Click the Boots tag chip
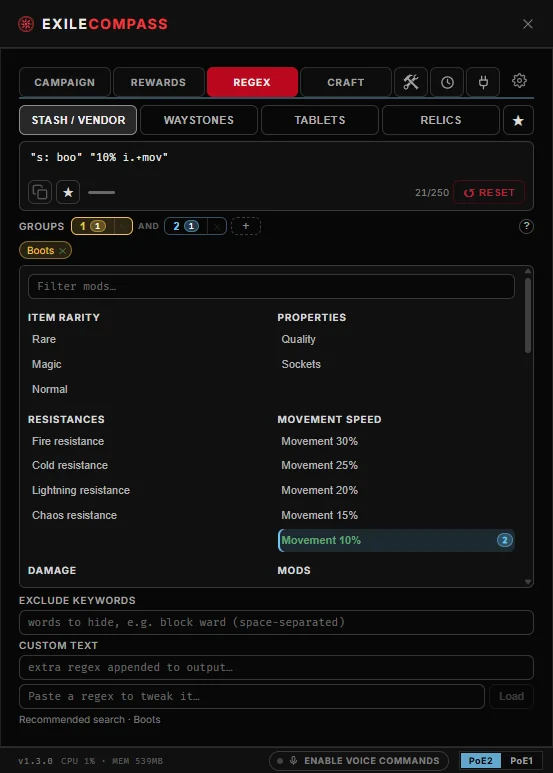Screen dimensions: 553x773 [x=45, y=250]
